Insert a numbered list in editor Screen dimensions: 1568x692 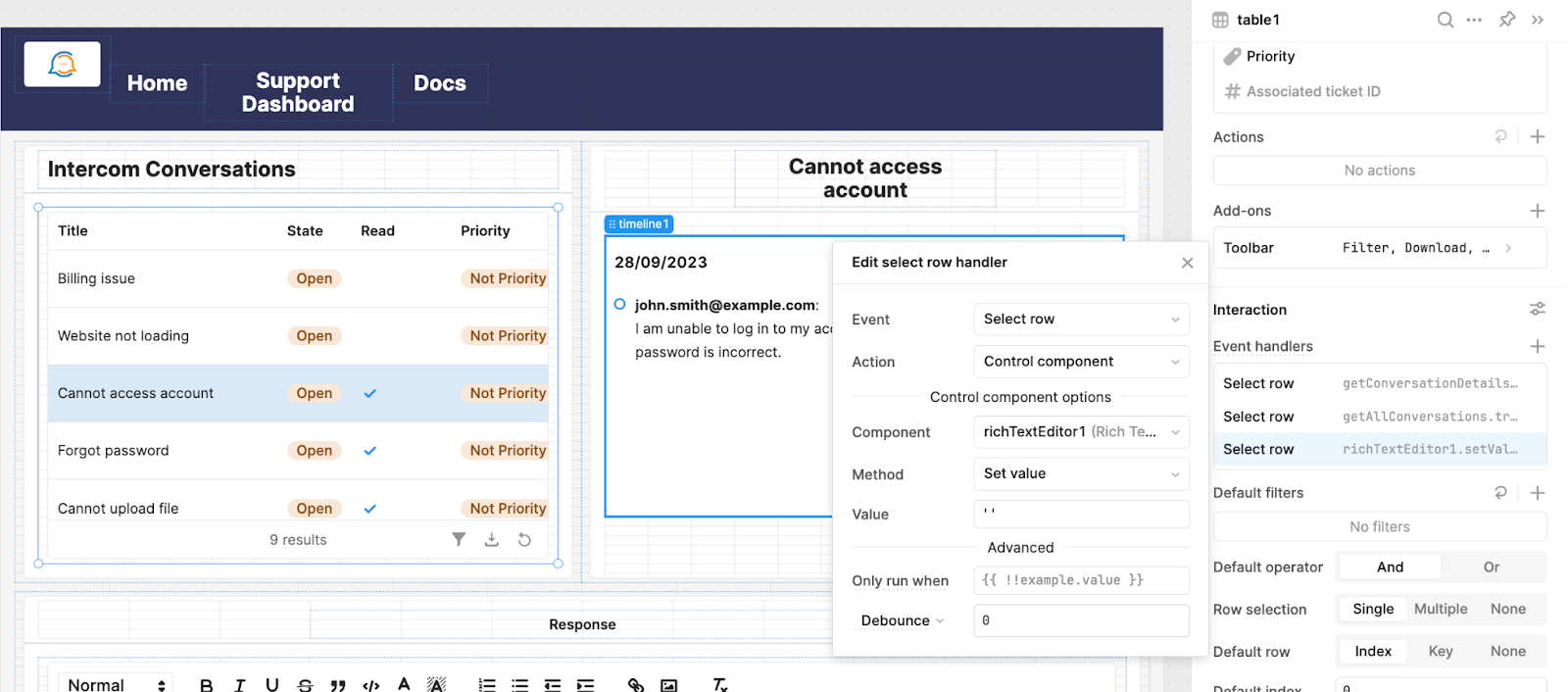click(487, 685)
